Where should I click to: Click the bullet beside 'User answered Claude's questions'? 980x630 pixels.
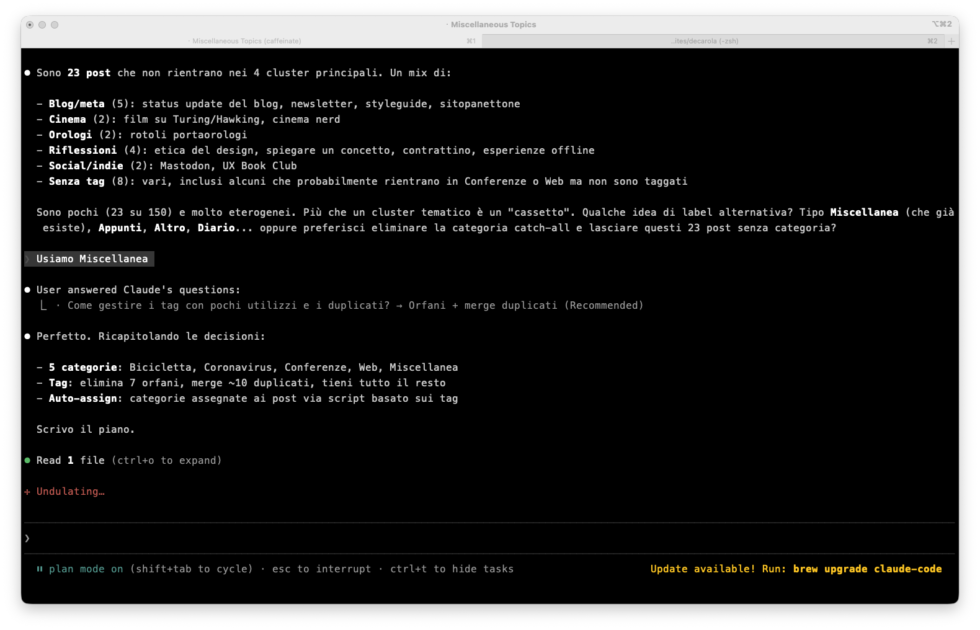coord(28,289)
